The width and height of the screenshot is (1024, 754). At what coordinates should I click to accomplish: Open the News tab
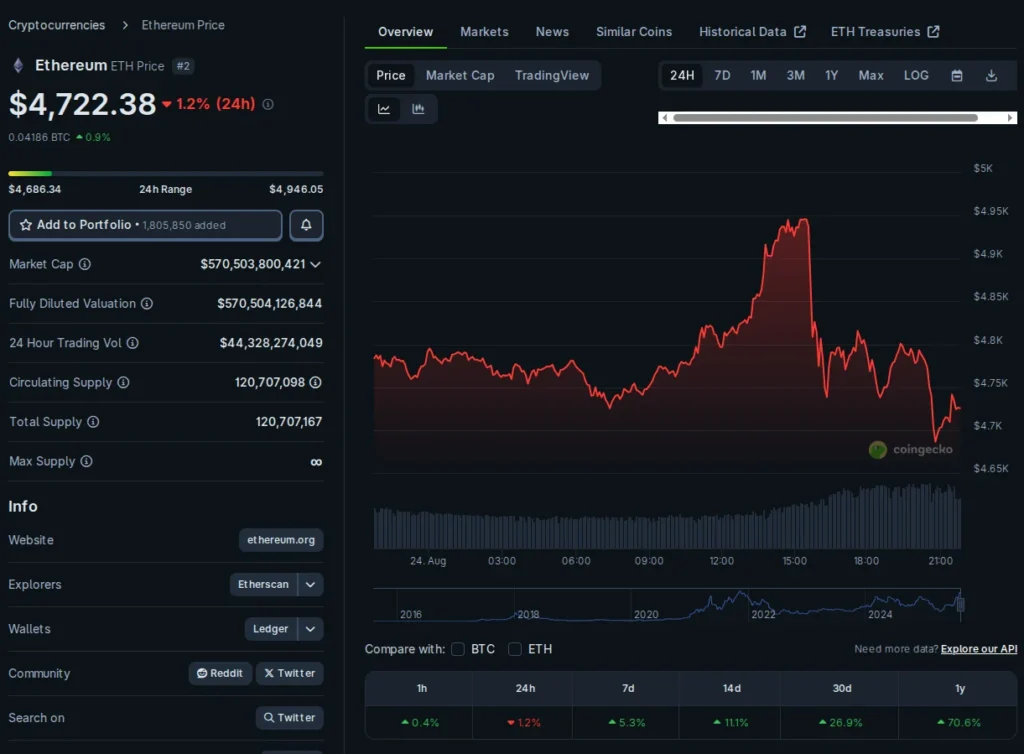click(552, 32)
